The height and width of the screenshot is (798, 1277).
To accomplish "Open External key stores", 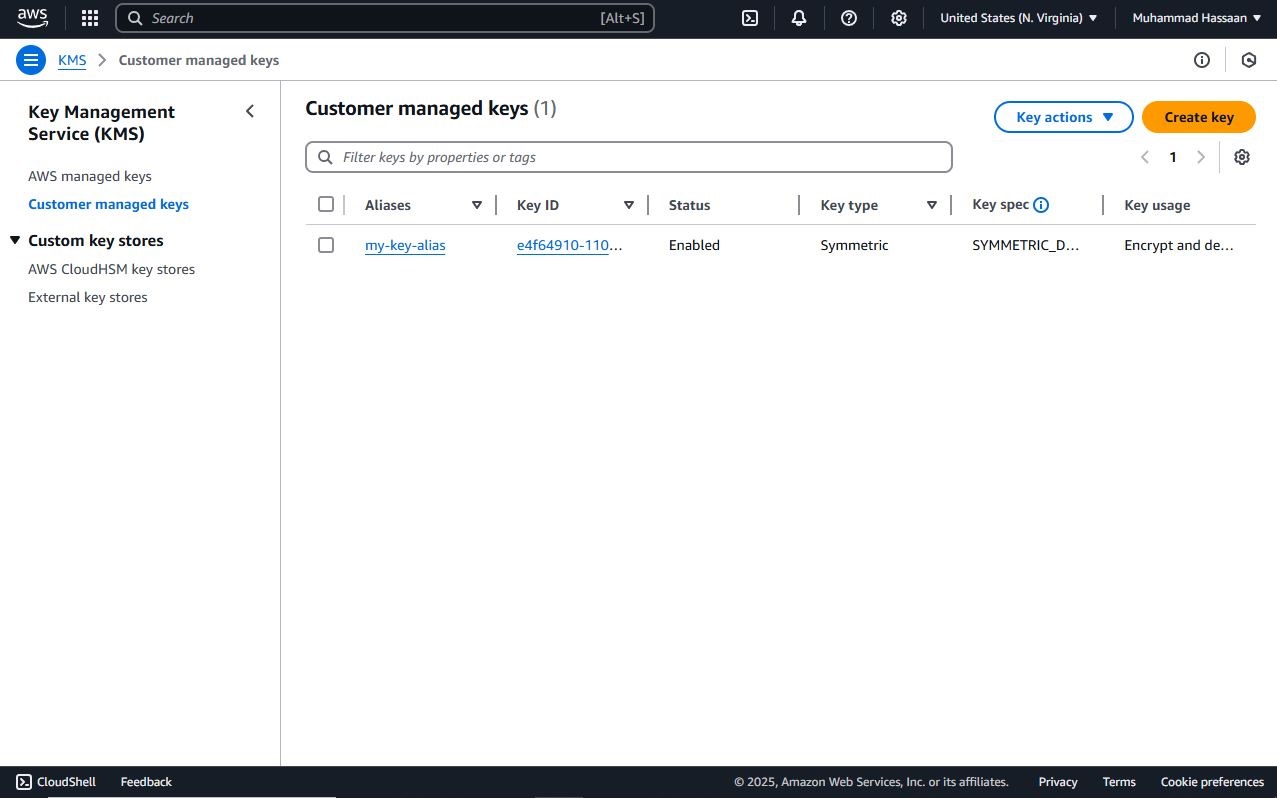I will coord(88,297).
